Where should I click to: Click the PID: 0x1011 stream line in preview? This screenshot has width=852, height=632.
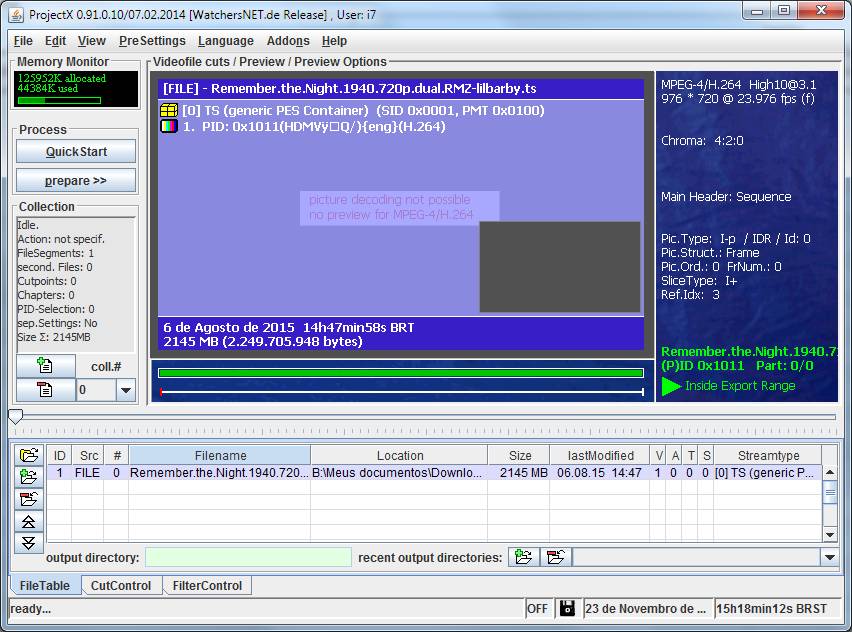tap(314, 127)
